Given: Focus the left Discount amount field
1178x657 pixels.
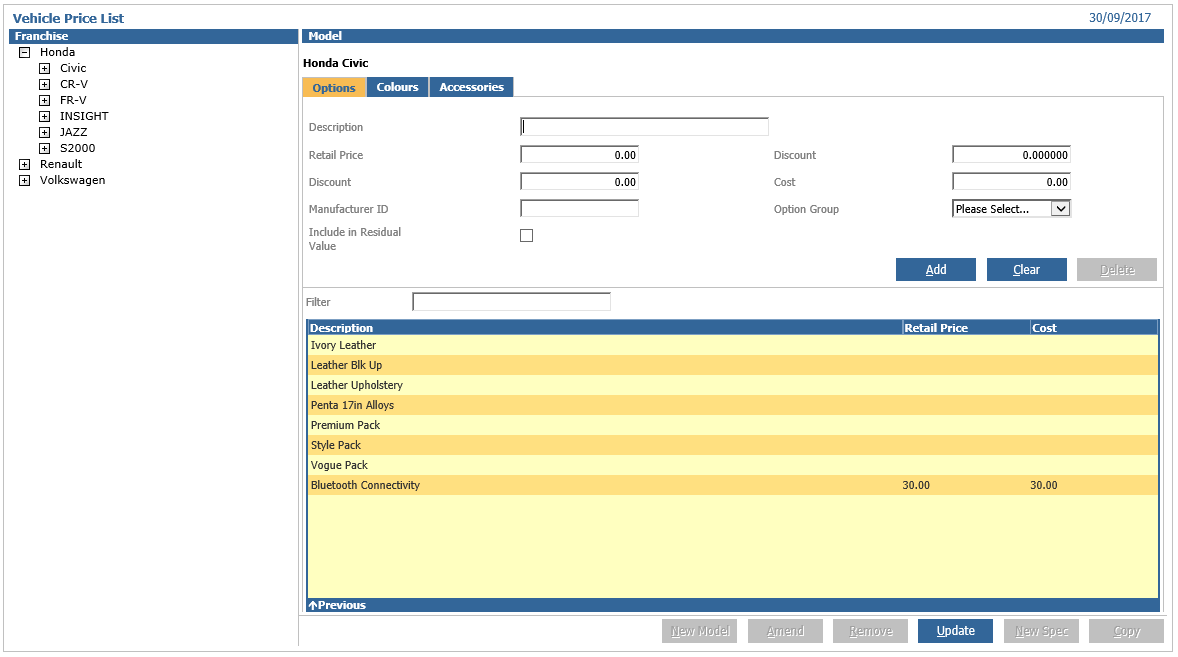Looking at the screenshot, I should click(x=579, y=182).
